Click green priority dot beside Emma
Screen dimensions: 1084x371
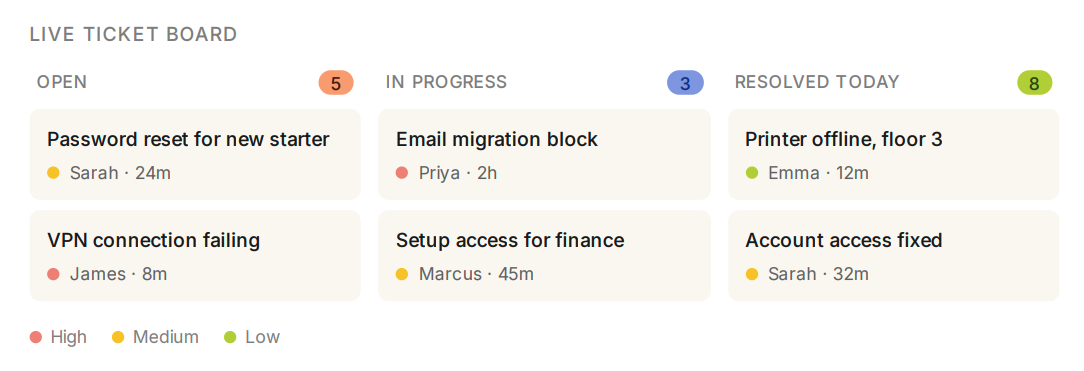[x=751, y=173]
